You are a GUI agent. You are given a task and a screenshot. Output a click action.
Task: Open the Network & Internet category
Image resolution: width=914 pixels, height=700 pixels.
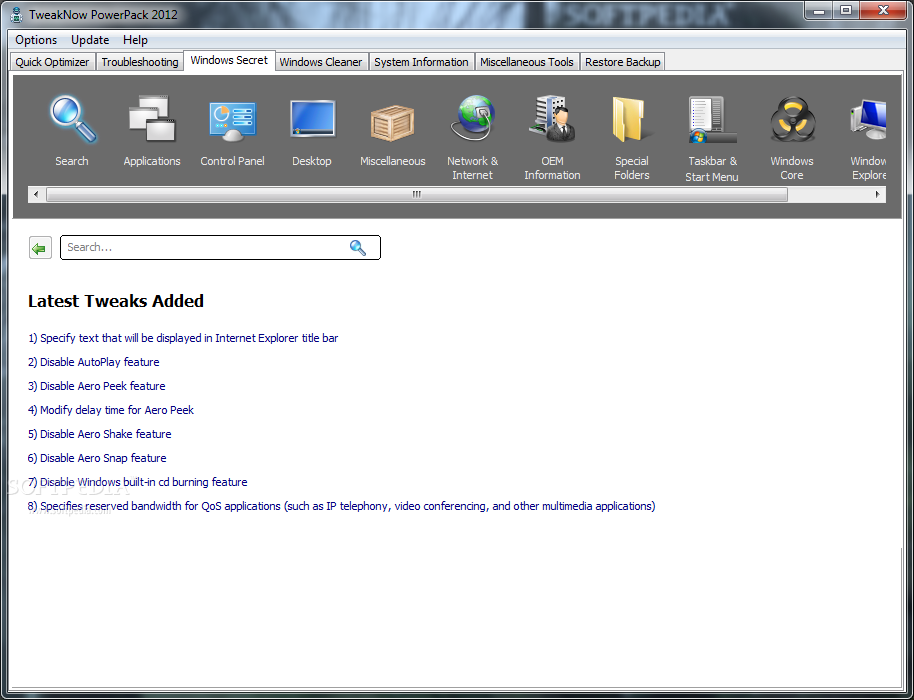[x=473, y=138]
